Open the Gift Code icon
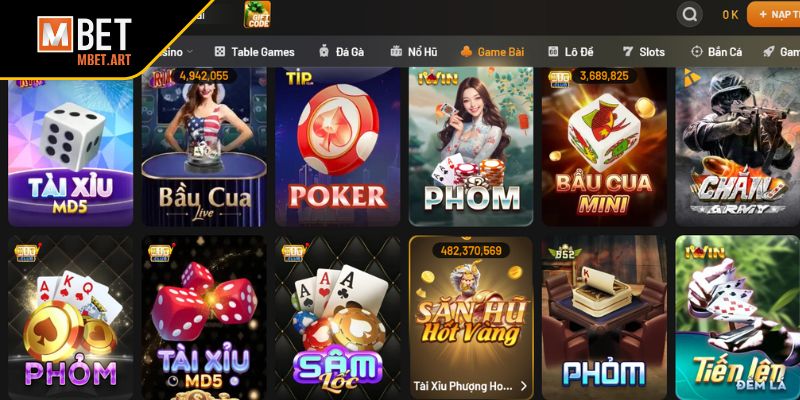 pos(257,14)
